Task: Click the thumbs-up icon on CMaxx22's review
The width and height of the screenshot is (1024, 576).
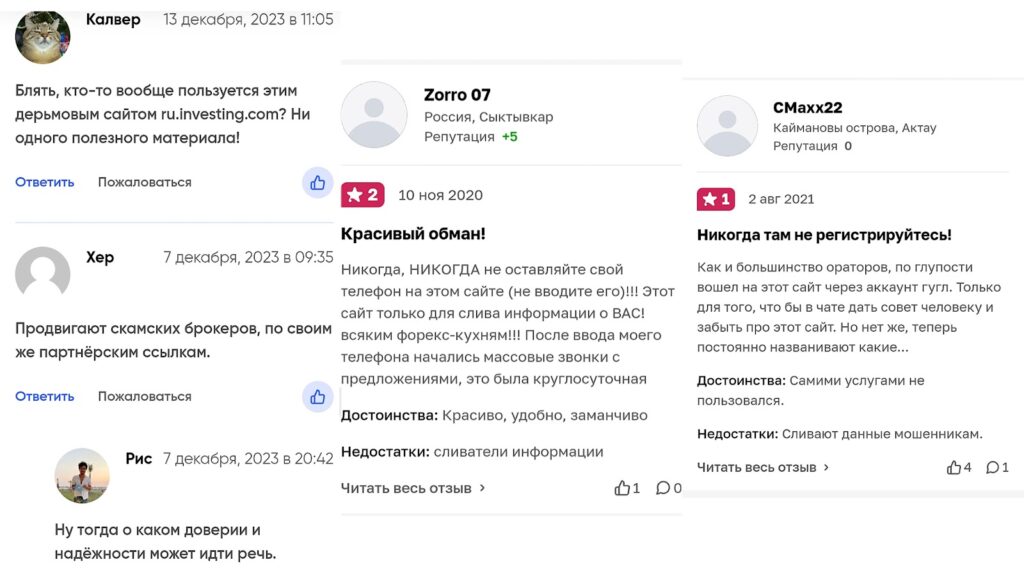Action: point(955,466)
